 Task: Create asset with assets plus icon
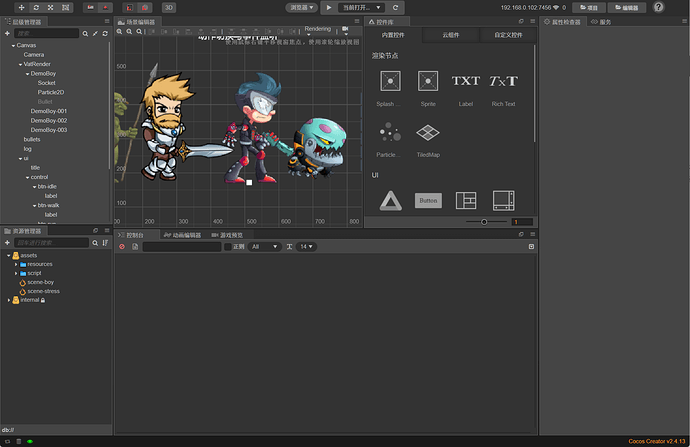[x=7, y=243]
